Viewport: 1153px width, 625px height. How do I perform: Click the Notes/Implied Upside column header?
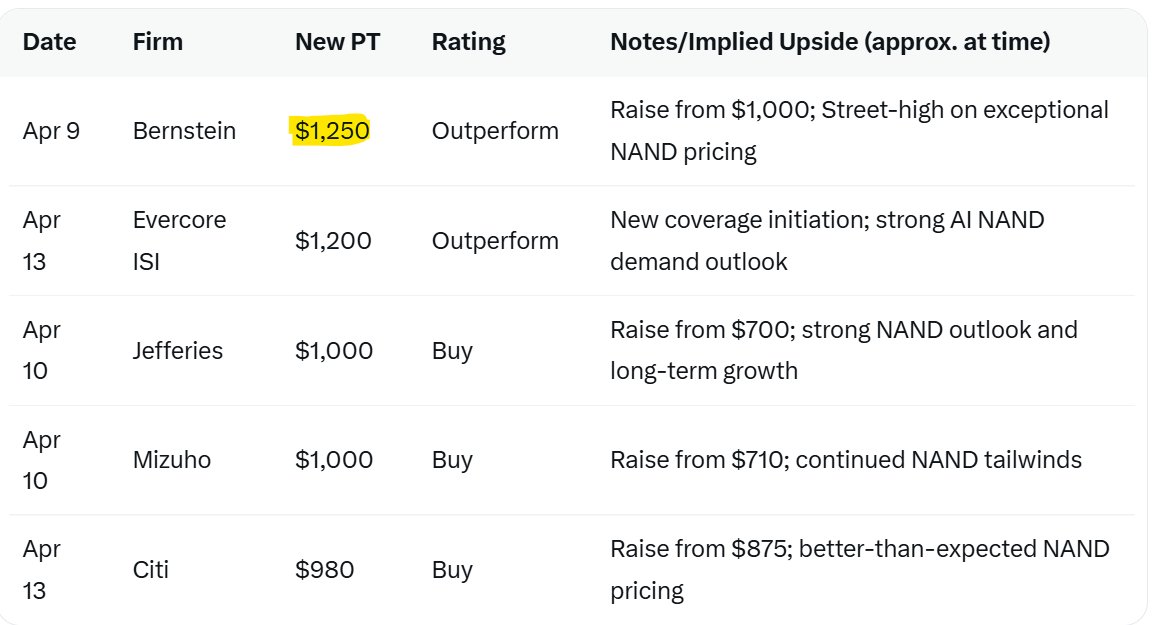click(829, 42)
